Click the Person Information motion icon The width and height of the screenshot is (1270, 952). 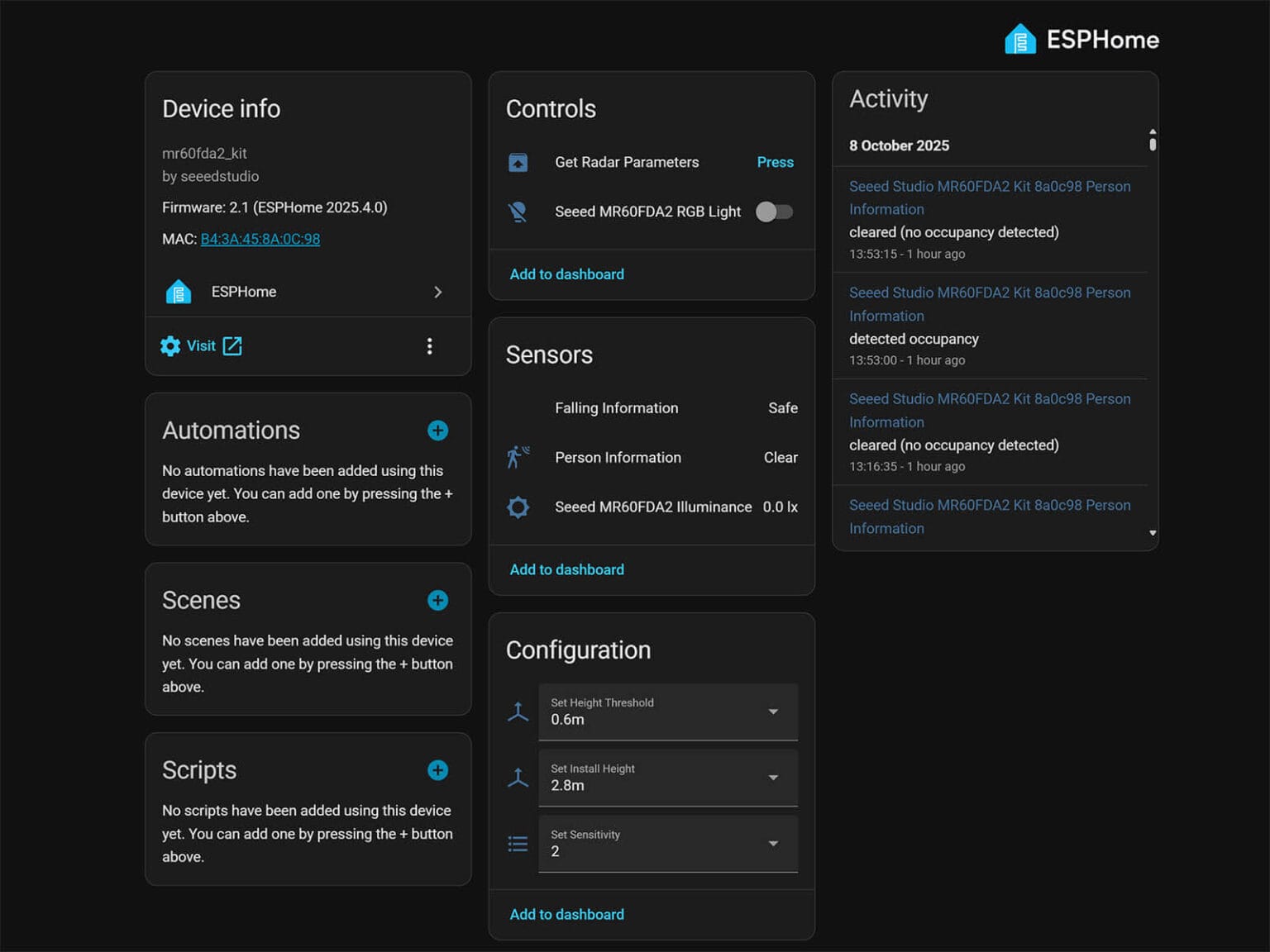point(518,457)
